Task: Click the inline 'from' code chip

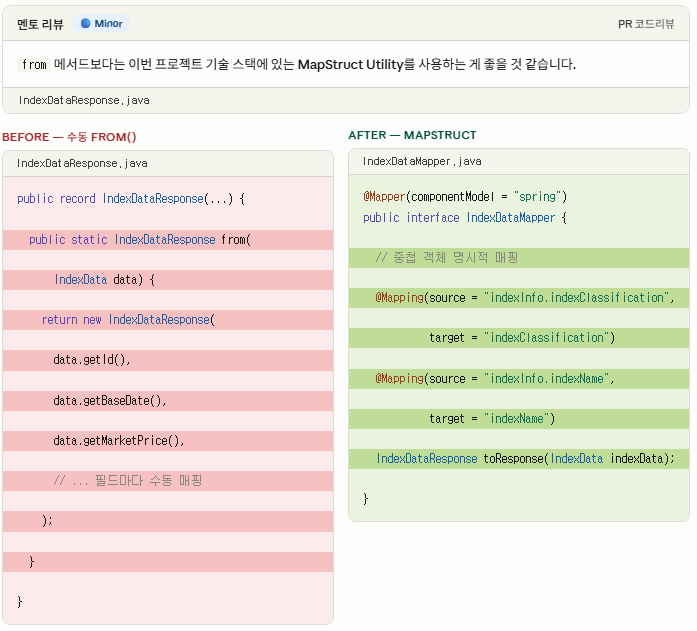Action: [x=34, y=65]
